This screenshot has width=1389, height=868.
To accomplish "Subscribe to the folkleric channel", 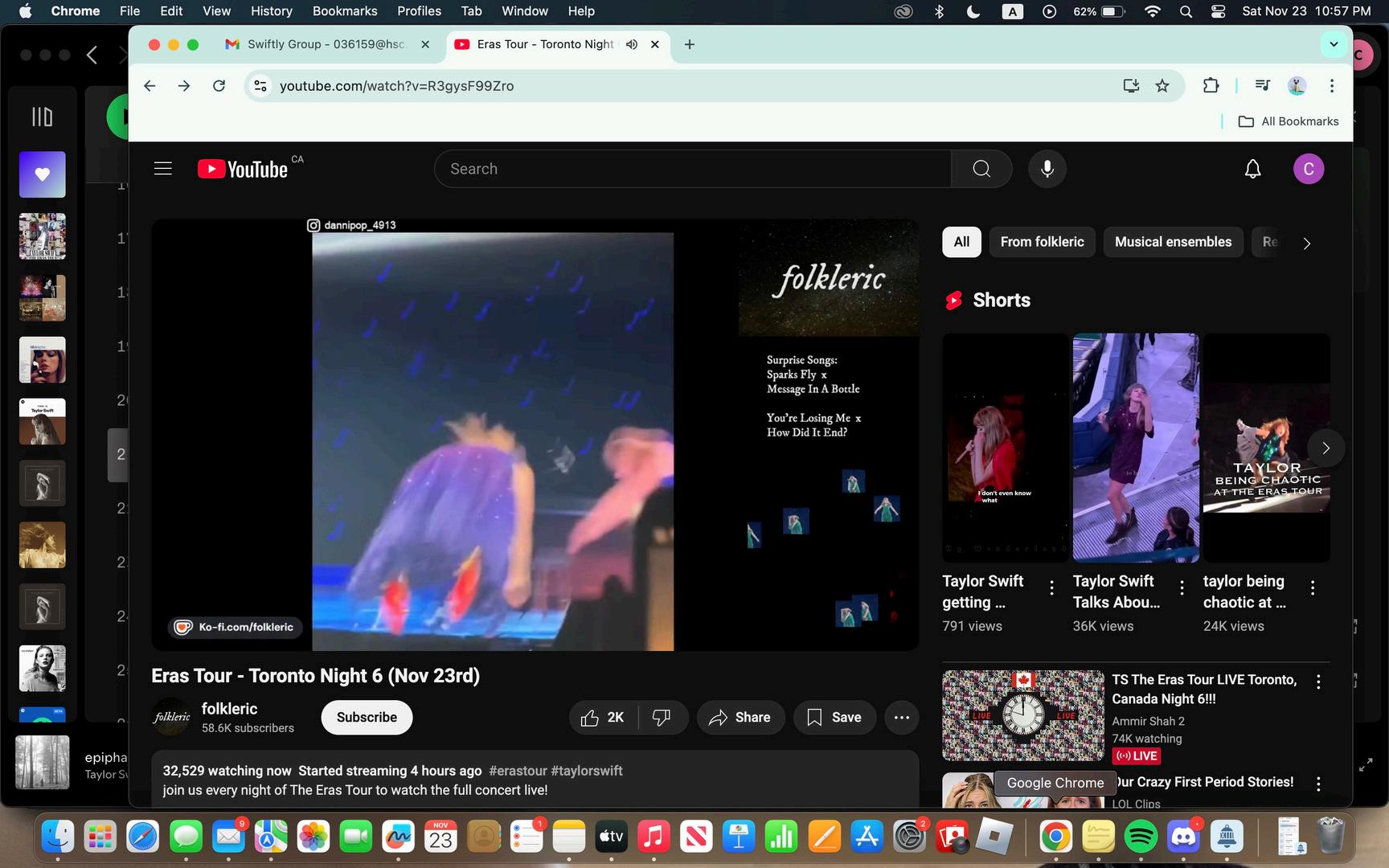I will pyautogui.click(x=367, y=718).
